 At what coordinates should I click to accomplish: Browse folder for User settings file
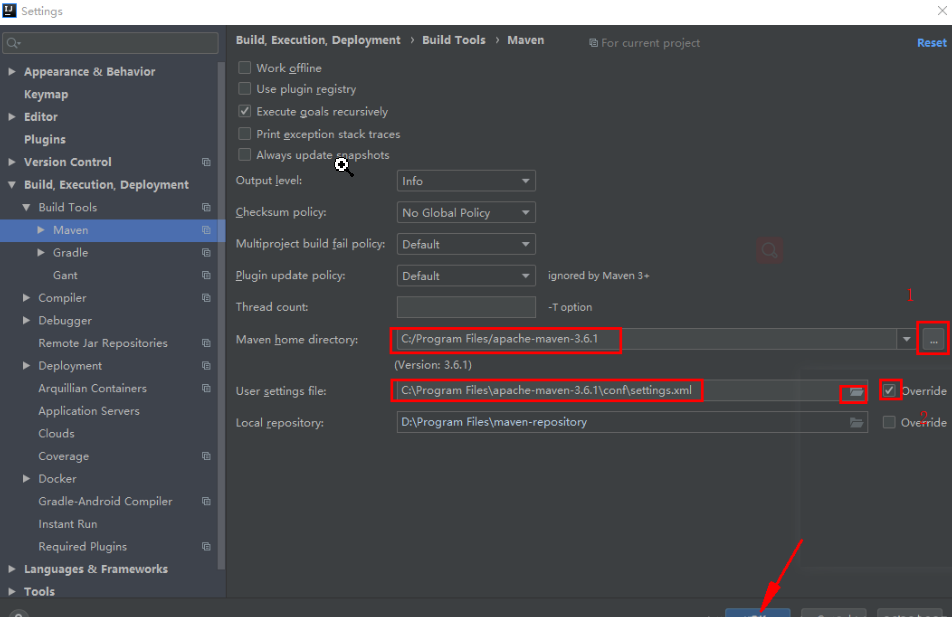pyautogui.click(x=856, y=392)
